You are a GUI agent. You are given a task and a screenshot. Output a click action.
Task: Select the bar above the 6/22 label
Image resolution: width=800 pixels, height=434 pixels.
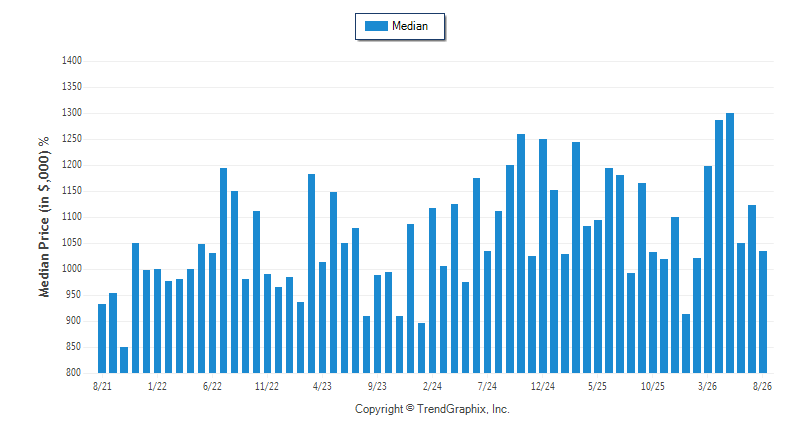[x=212, y=313]
